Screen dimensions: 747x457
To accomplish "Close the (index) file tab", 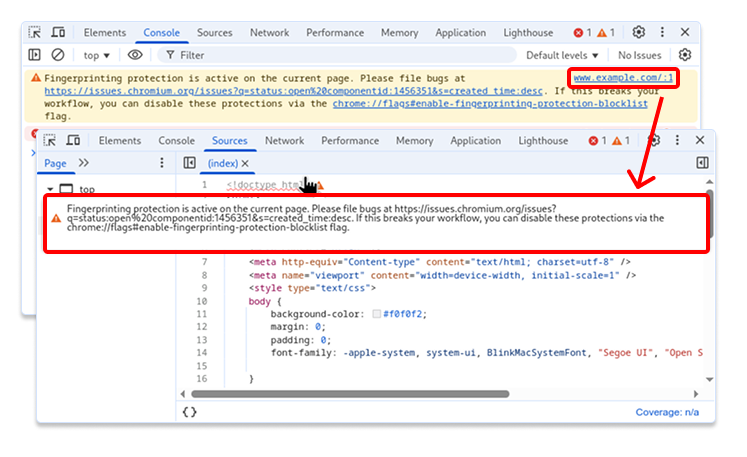I will pyautogui.click(x=244, y=163).
